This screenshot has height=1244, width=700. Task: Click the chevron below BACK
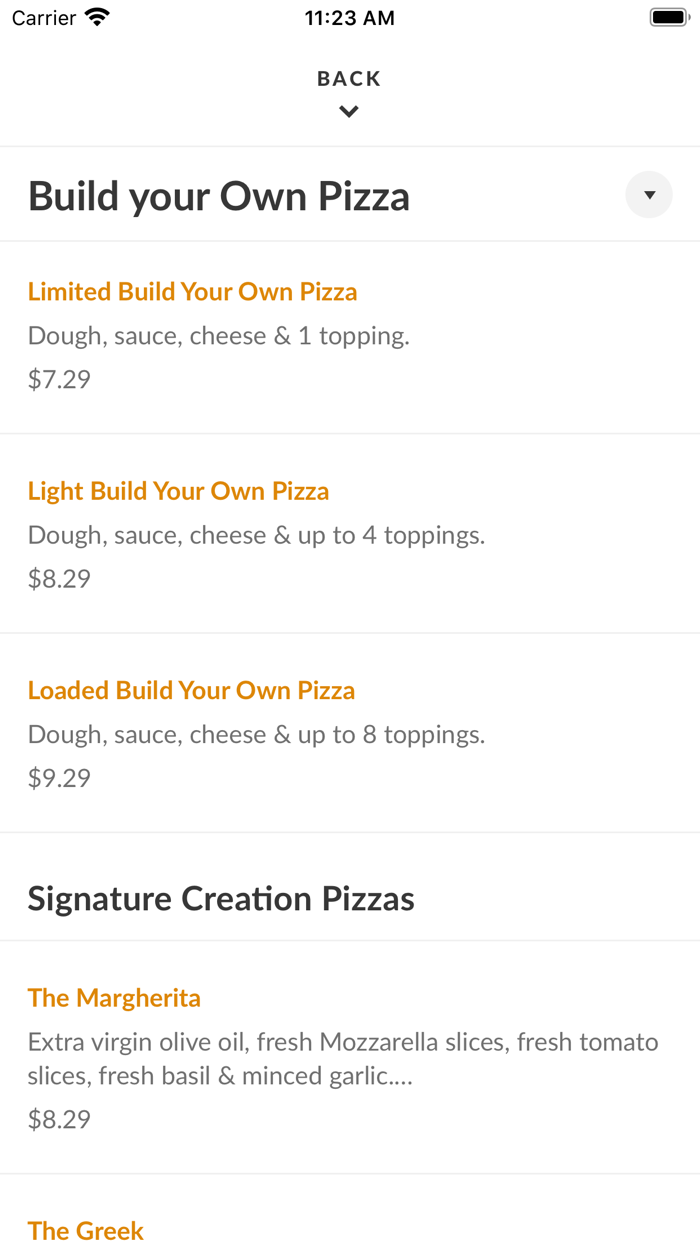click(348, 111)
